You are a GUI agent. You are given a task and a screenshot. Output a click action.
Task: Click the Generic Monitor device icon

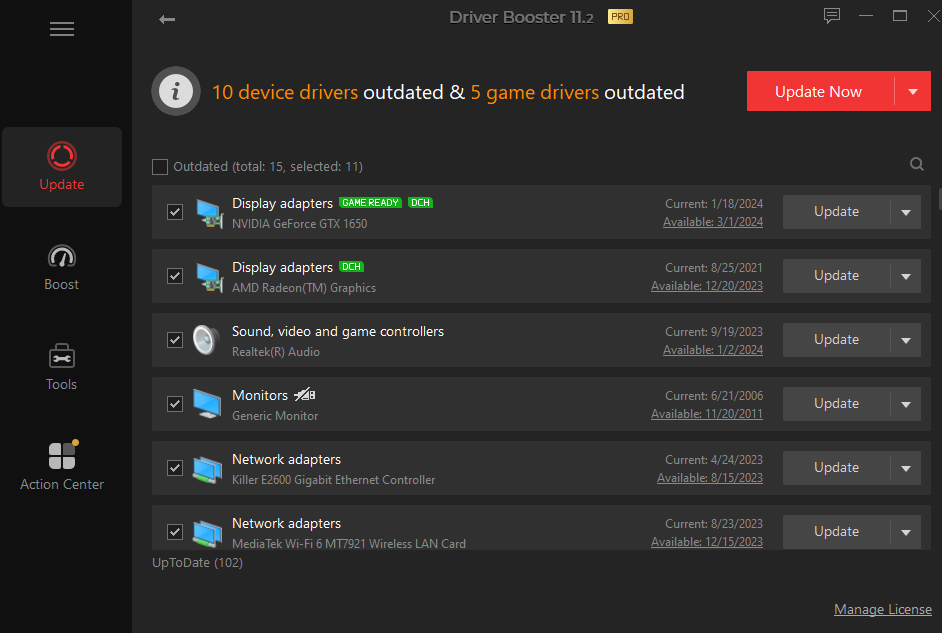[208, 404]
